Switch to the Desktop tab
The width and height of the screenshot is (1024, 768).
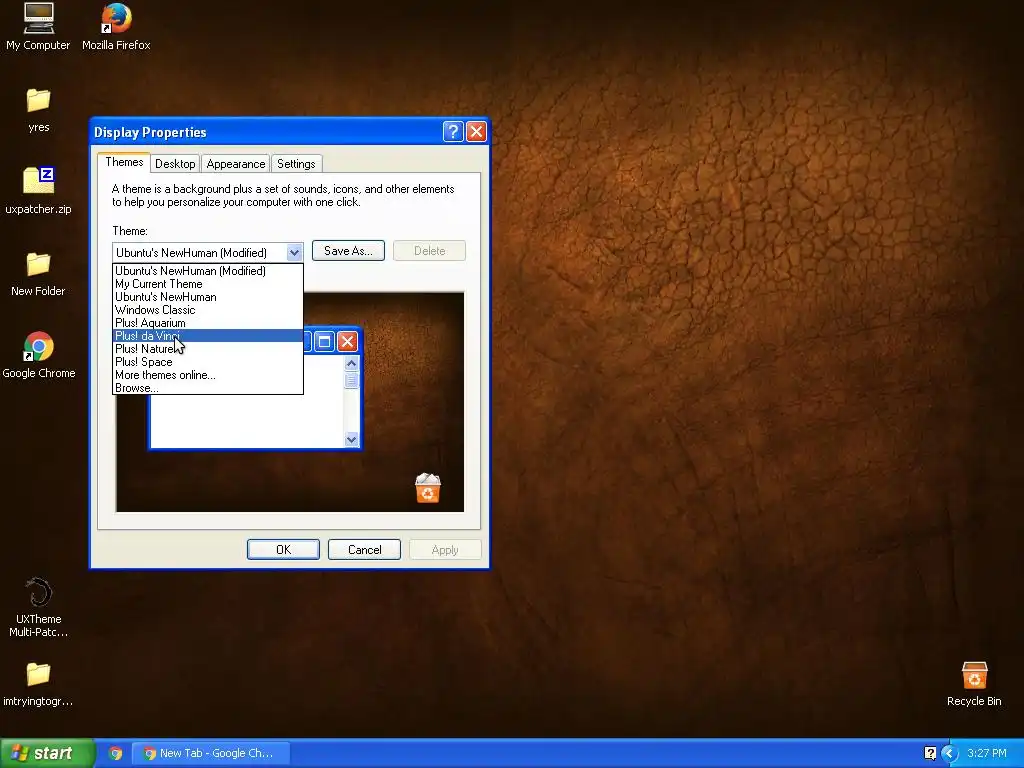(x=175, y=164)
